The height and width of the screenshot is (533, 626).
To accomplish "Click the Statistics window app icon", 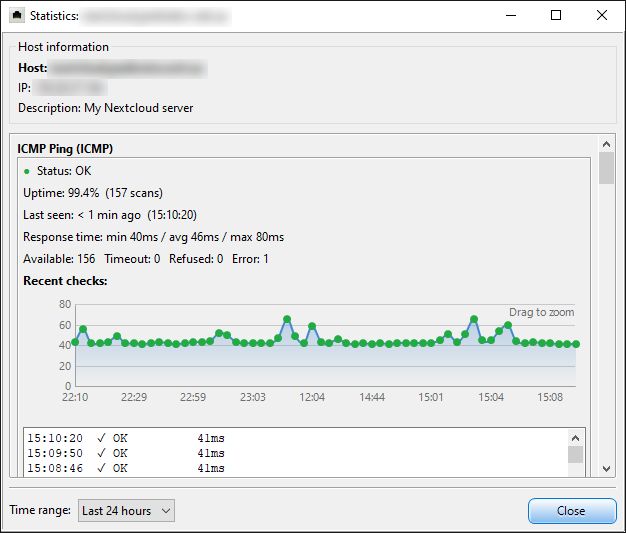I will tap(17, 16).
